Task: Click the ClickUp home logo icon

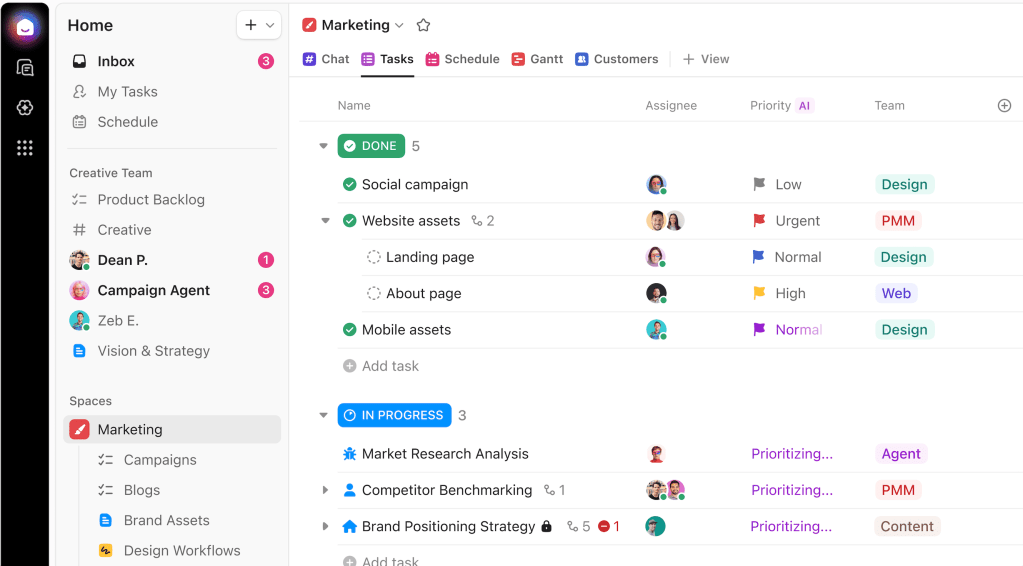Action: coord(25,27)
